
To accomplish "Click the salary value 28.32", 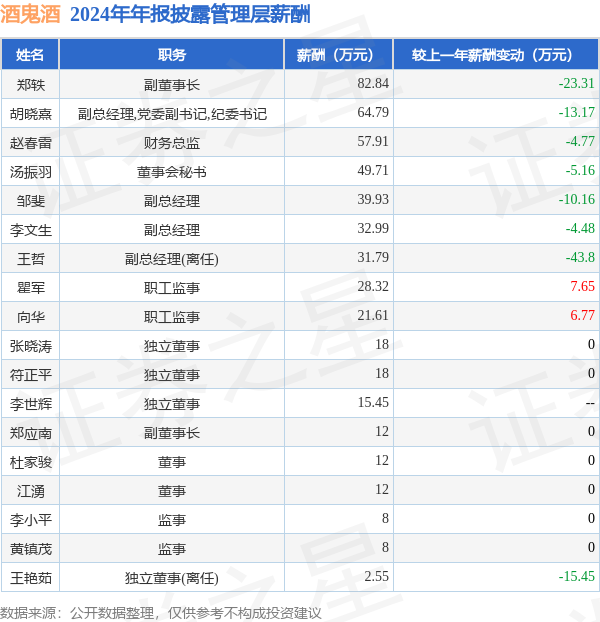I will pyautogui.click(x=373, y=286).
